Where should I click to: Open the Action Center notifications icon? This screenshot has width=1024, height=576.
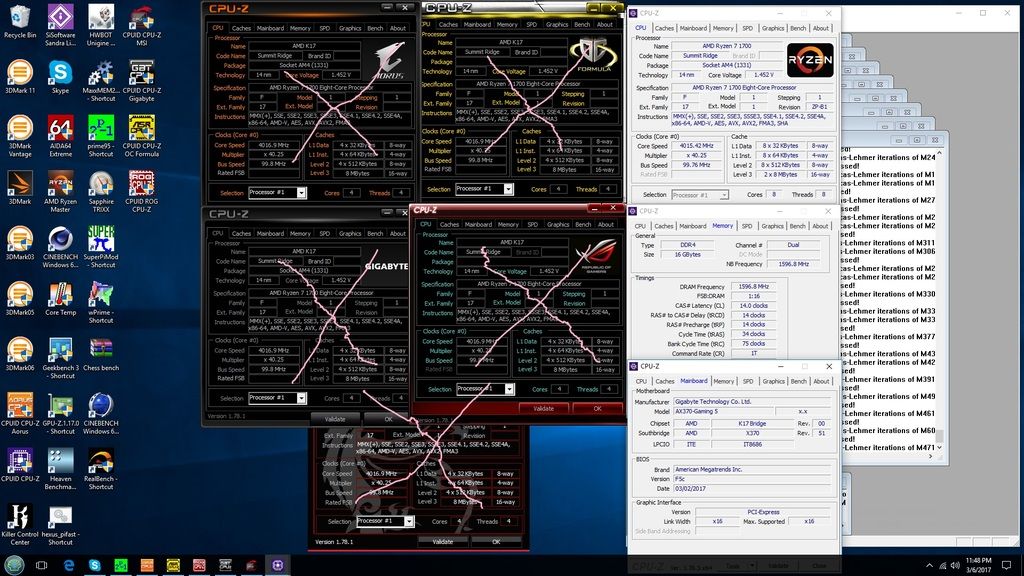(1006, 566)
